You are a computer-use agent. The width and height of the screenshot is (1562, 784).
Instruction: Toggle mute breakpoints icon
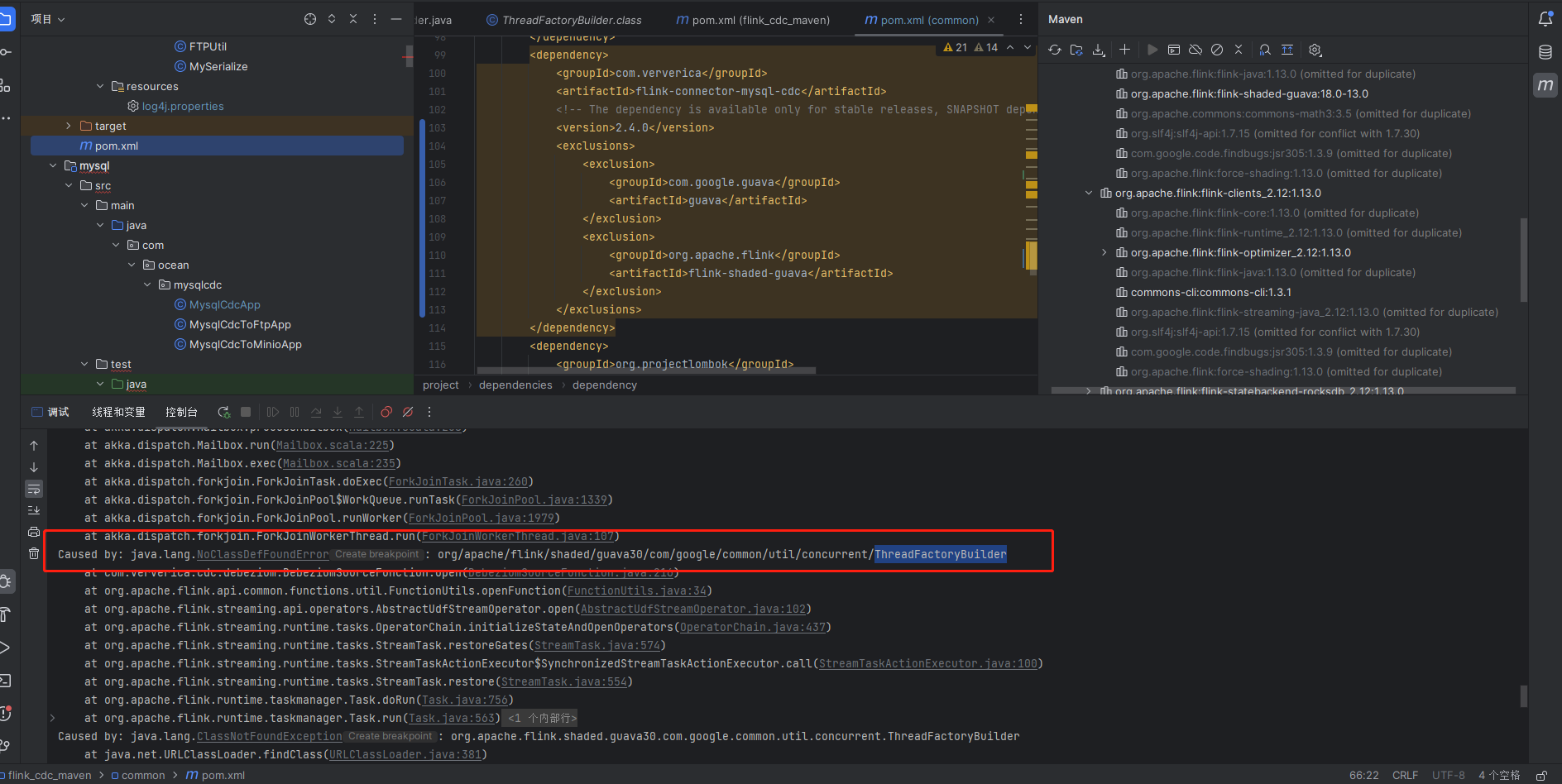[408, 412]
